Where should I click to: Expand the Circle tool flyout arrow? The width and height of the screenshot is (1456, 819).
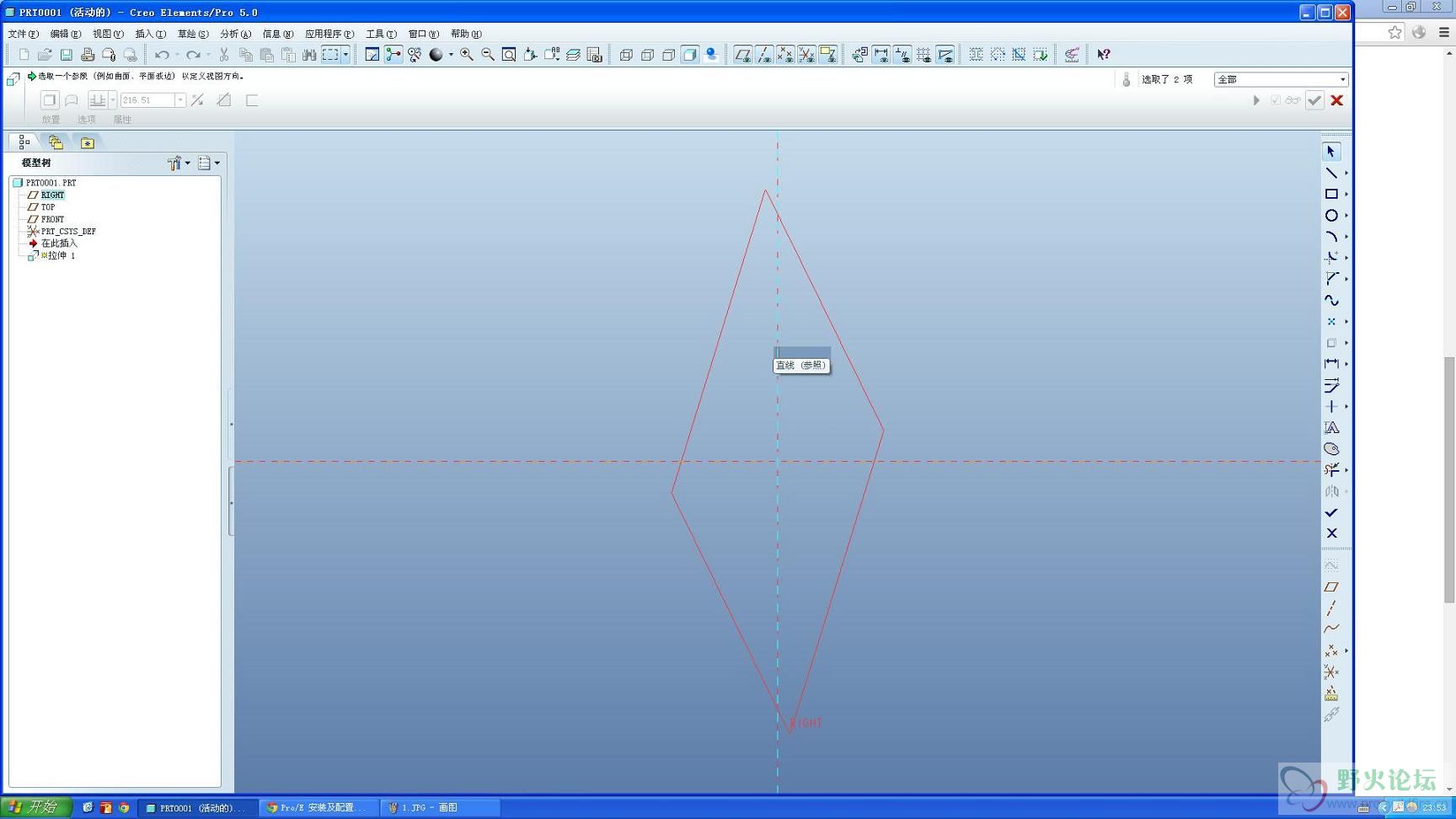[1346, 216]
